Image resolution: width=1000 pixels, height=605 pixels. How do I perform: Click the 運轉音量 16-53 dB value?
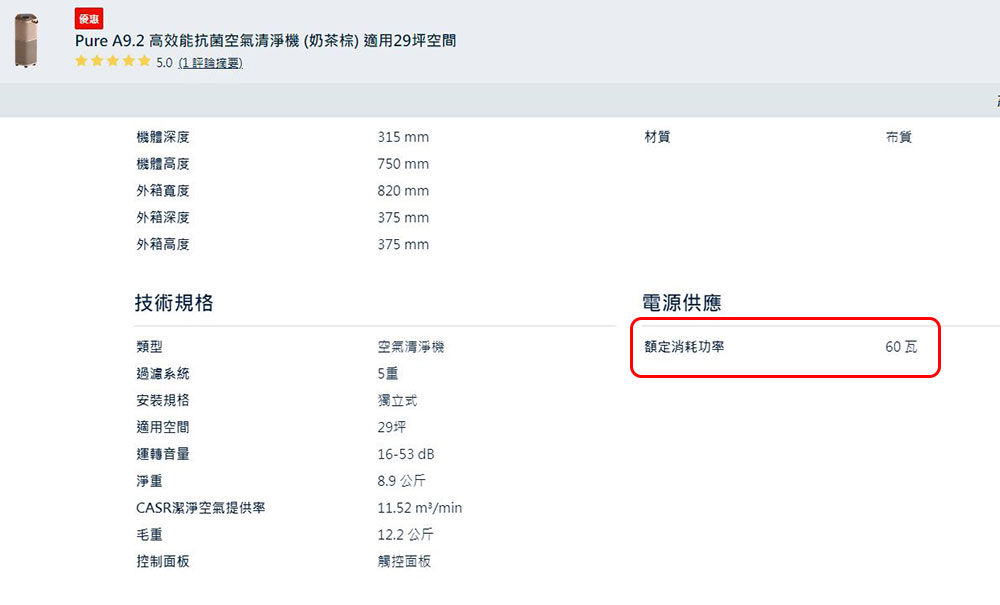[406, 455]
